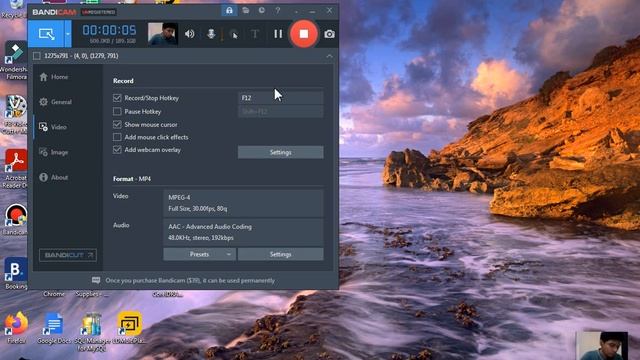This screenshot has width=640, height=360.
Task: Open Bandicam desktop shortcut icon
Action: point(16,220)
